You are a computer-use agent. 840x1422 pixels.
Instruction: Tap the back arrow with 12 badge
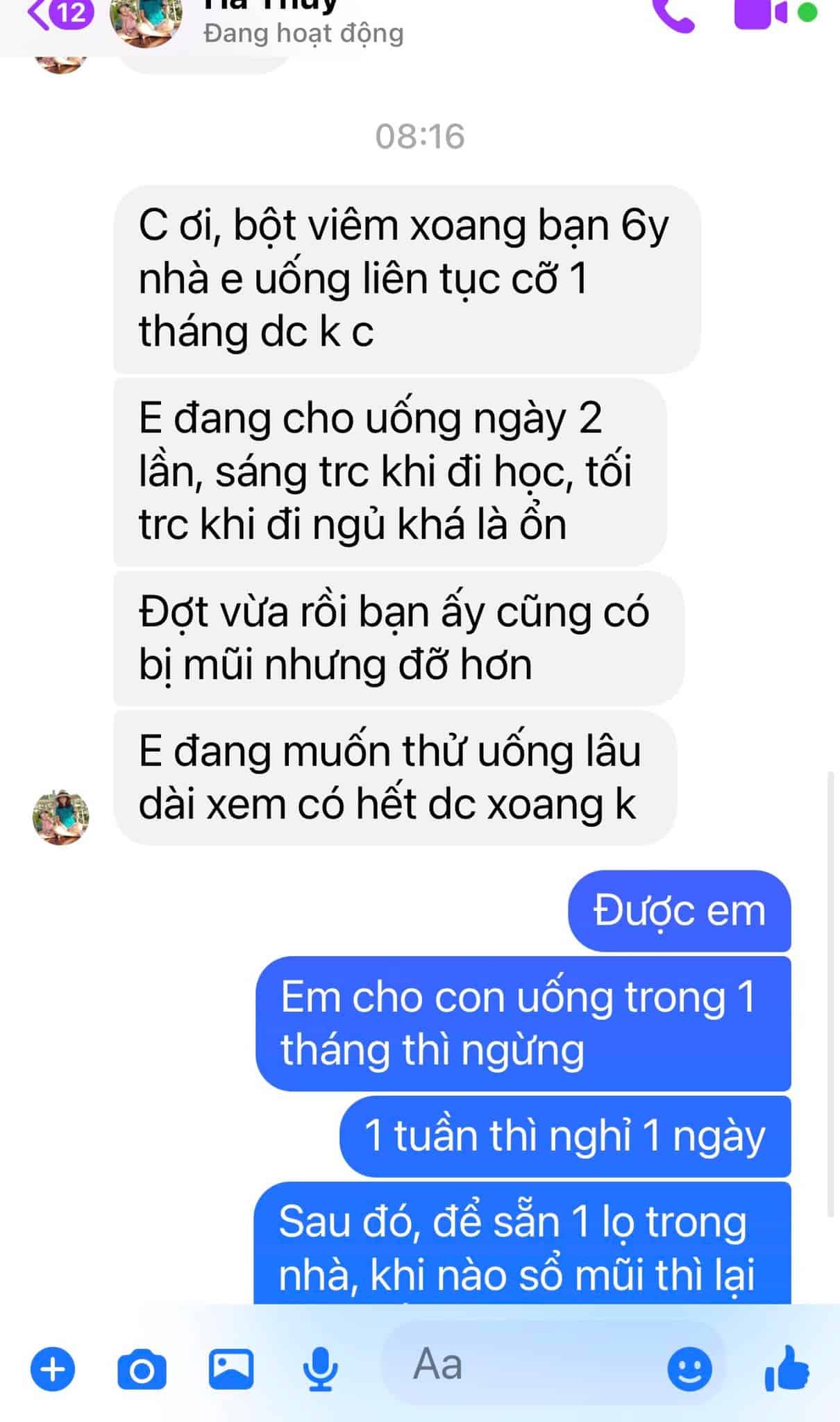click(x=60, y=14)
